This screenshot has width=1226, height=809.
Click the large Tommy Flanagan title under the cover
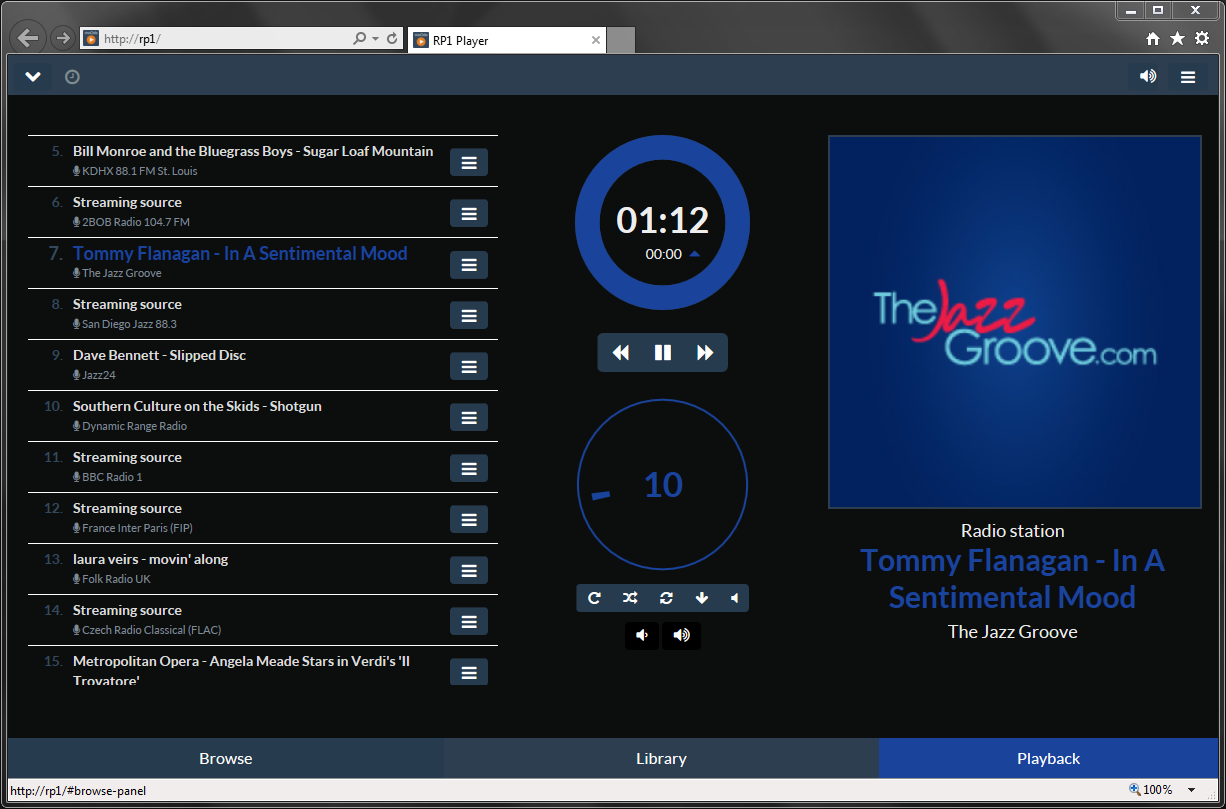1013,579
